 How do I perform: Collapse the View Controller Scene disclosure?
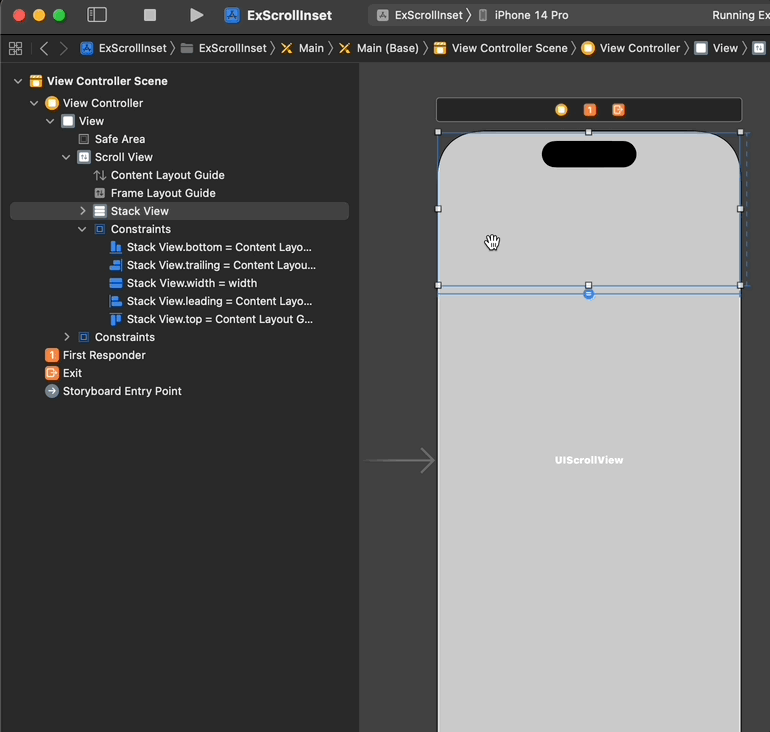pyautogui.click(x=18, y=81)
